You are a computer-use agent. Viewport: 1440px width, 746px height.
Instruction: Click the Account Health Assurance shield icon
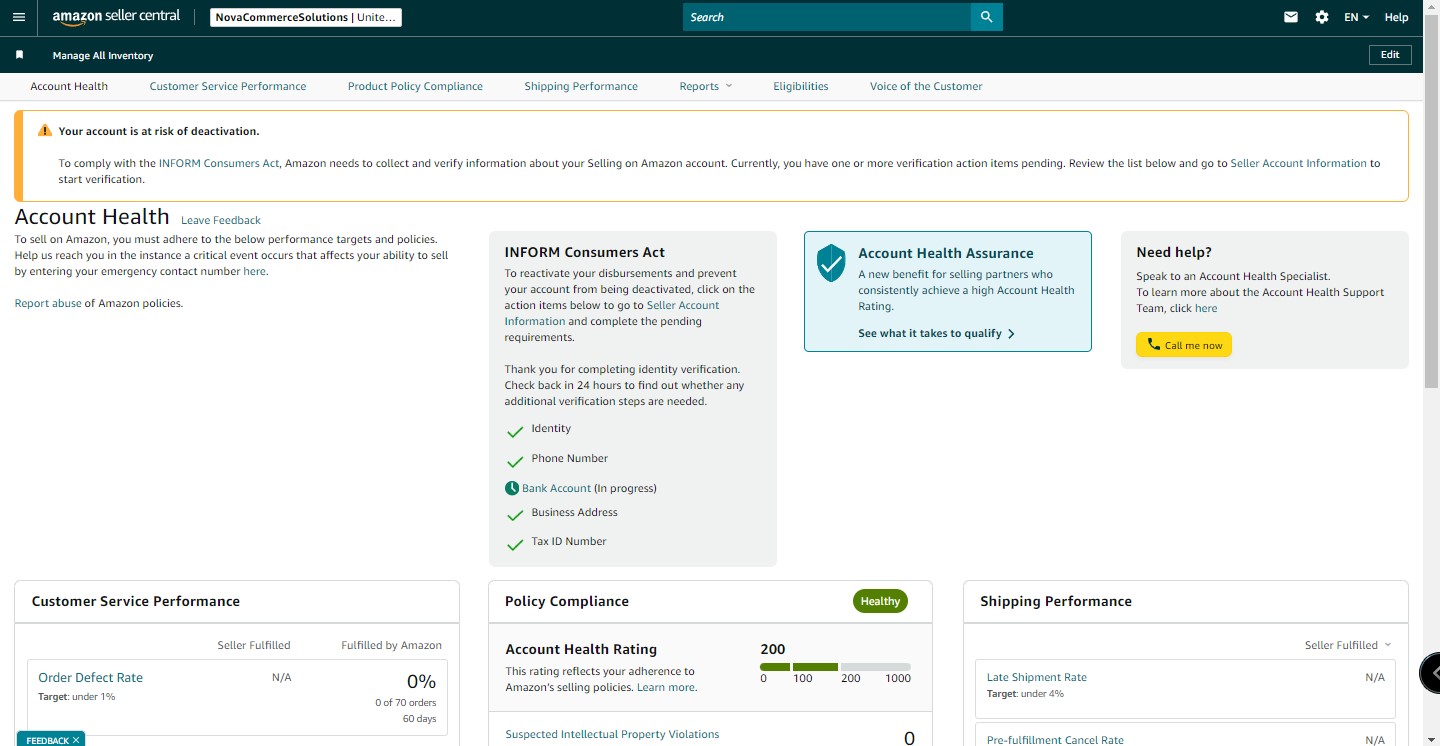[831, 263]
